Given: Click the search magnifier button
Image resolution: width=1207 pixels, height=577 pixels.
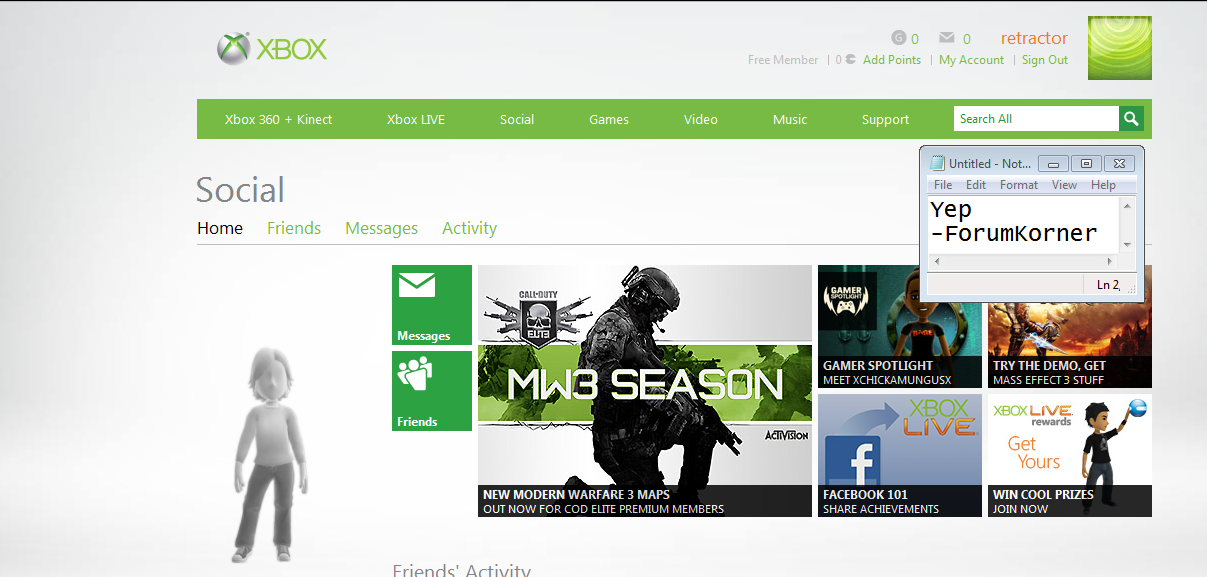Looking at the screenshot, I should point(1131,119).
